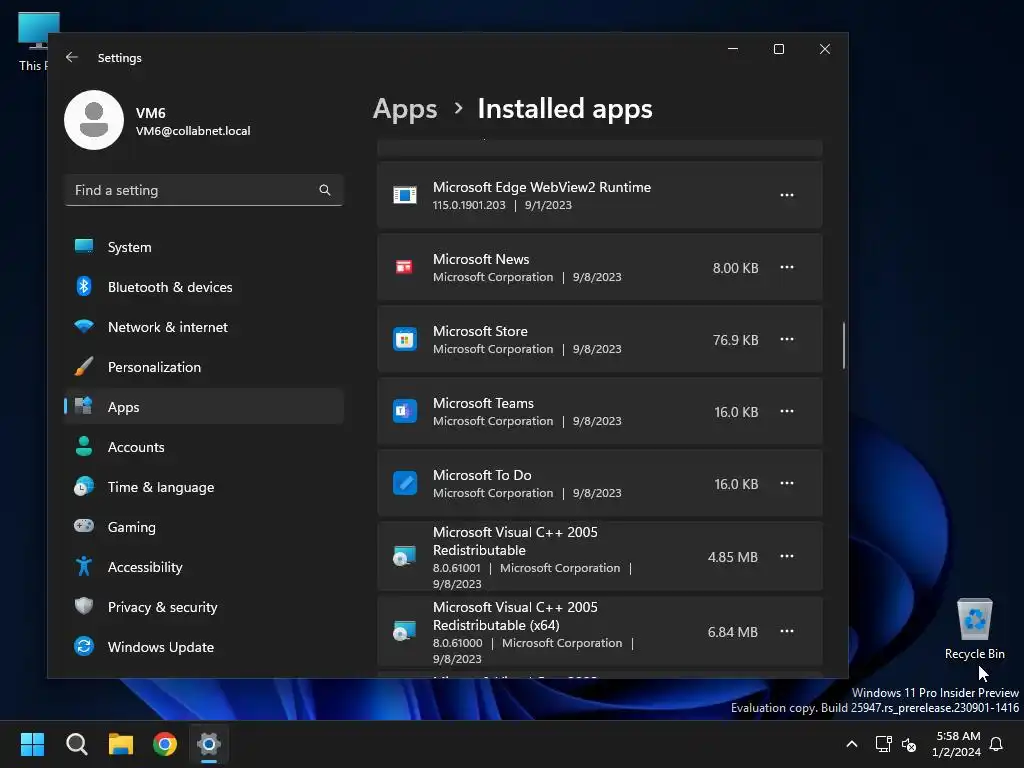Open more options for Microsoft To Do

point(787,483)
